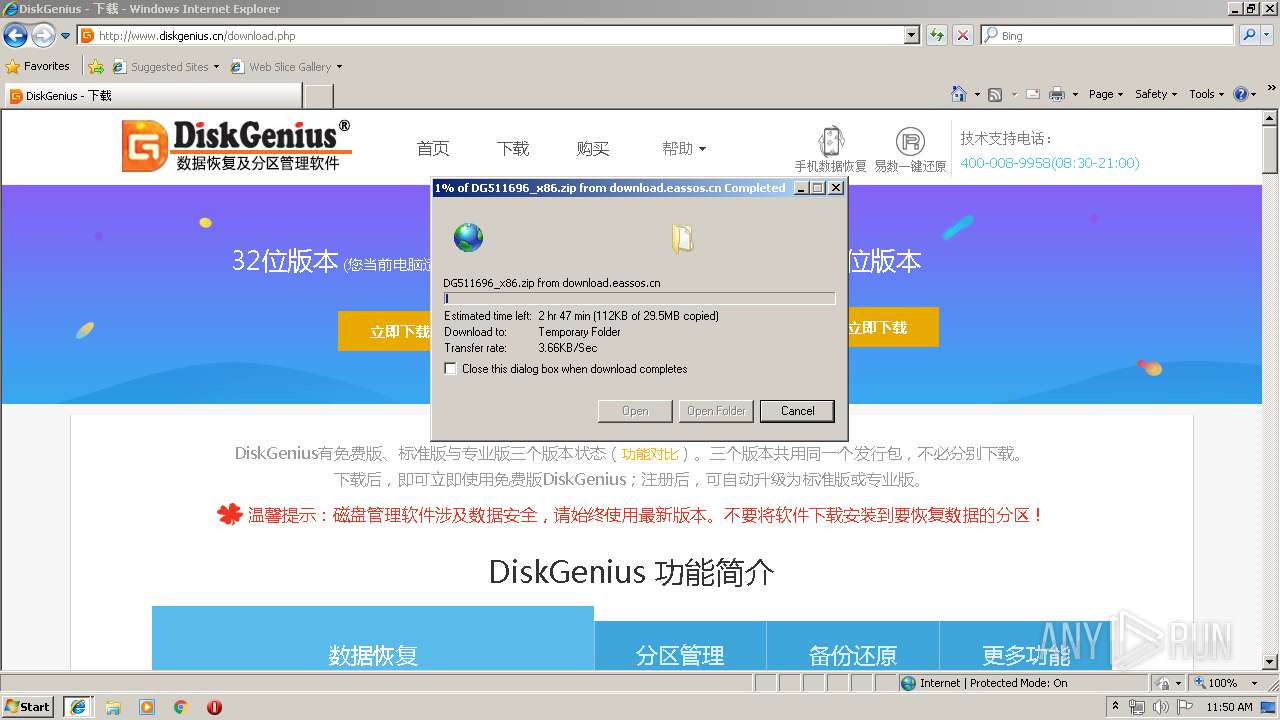1280x720 pixels.
Task: Click the volume icon in system tray
Action: point(1161,707)
